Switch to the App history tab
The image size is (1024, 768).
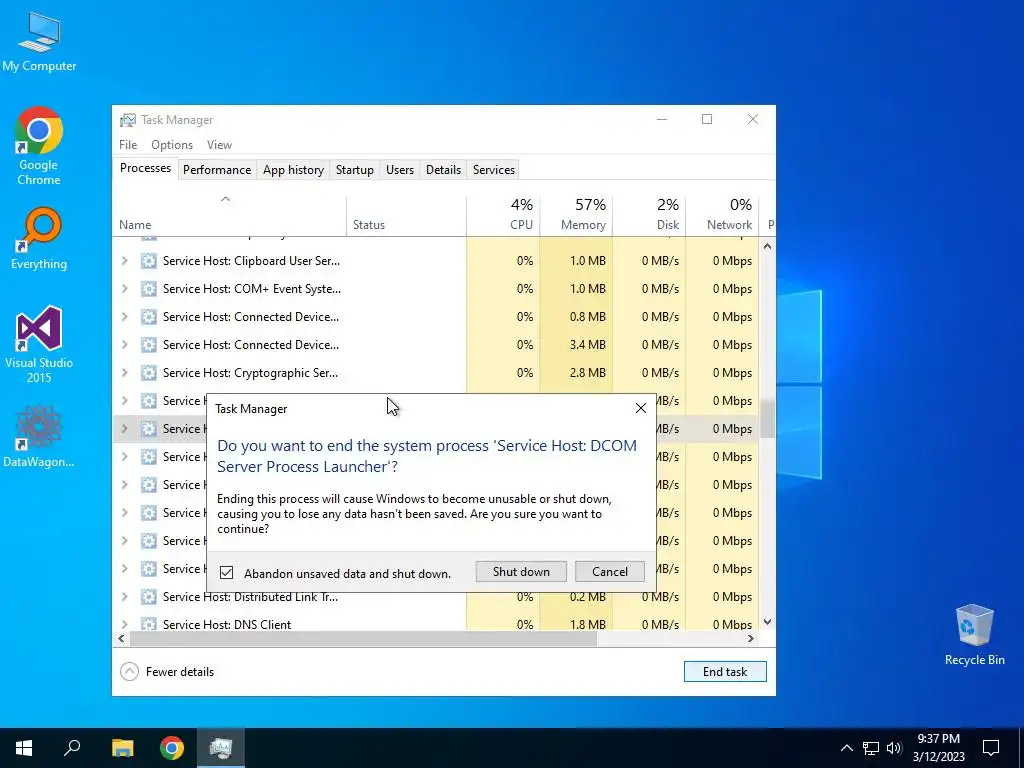pyautogui.click(x=293, y=170)
